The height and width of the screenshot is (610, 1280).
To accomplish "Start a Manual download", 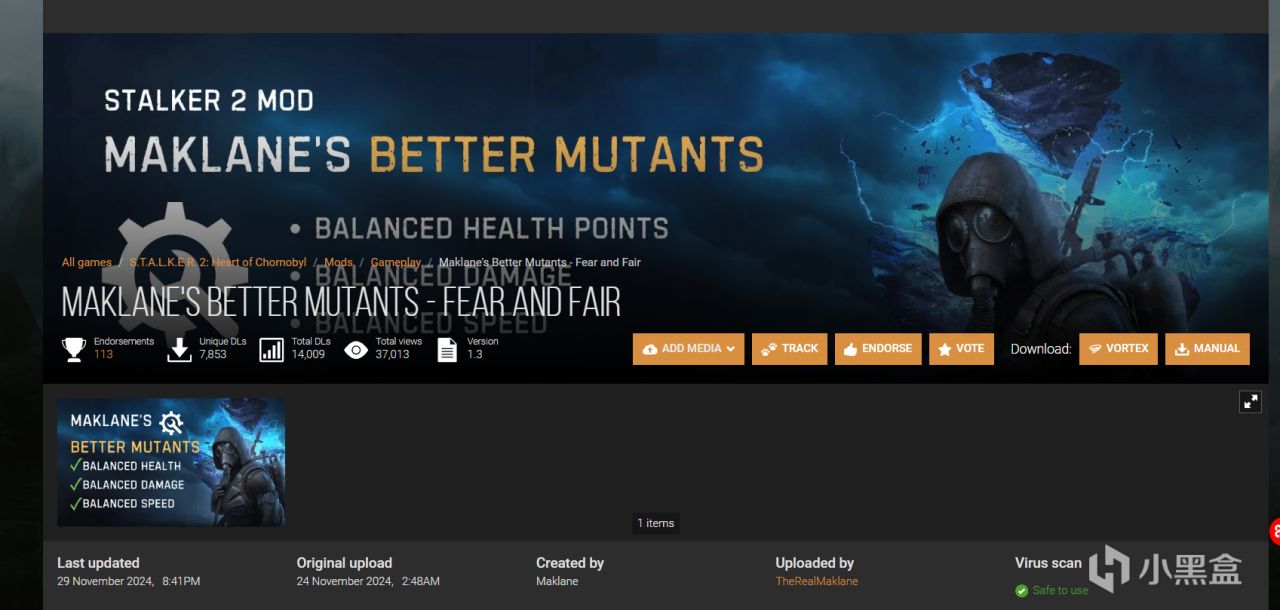I will (1207, 349).
